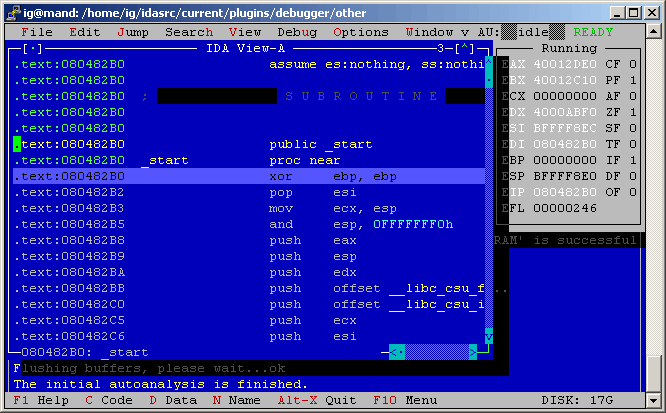The width and height of the screenshot is (666, 413).
Task: Click D Data in the status line
Action: [x=173, y=400]
